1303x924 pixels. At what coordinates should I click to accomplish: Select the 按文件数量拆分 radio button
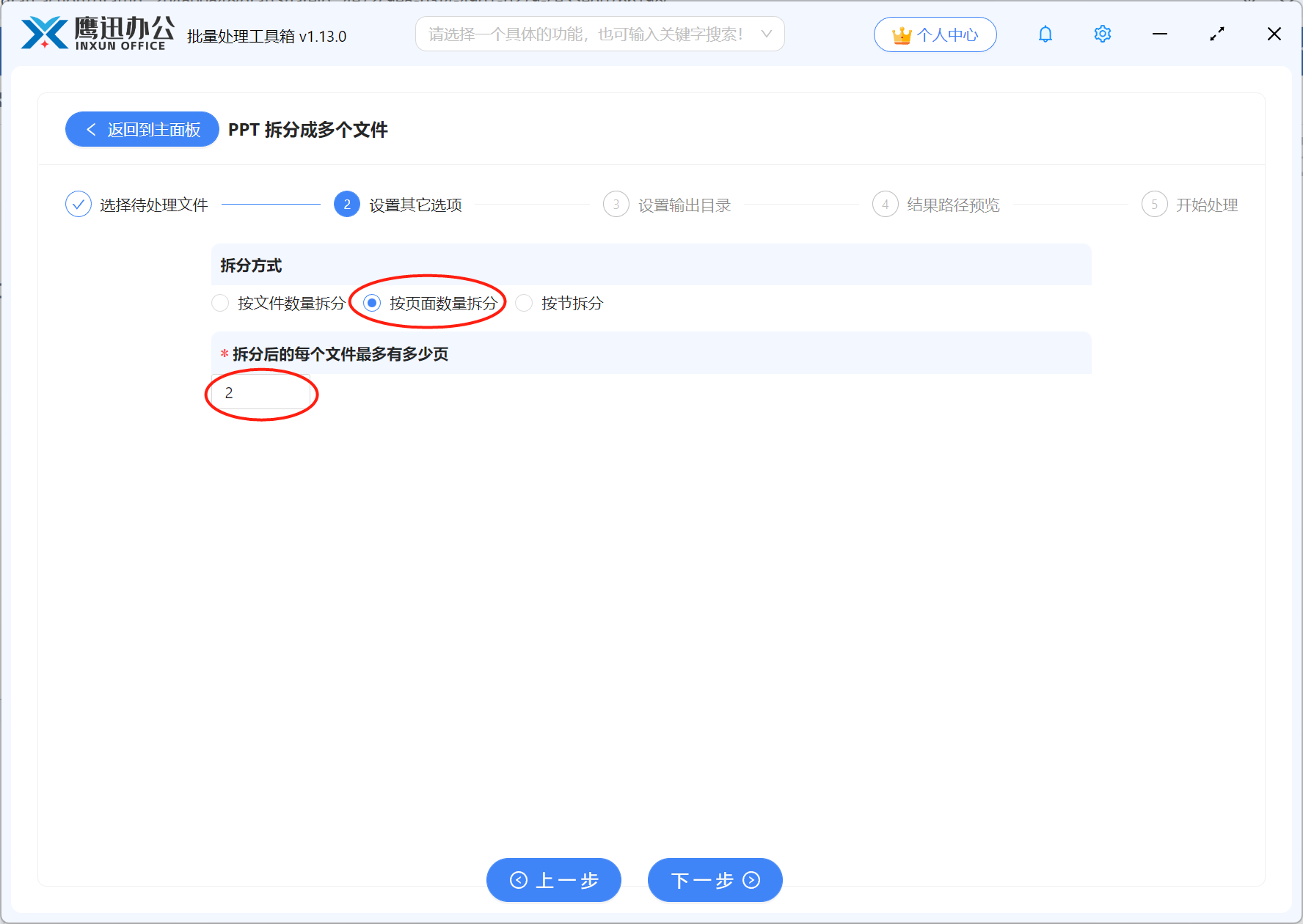point(220,303)
